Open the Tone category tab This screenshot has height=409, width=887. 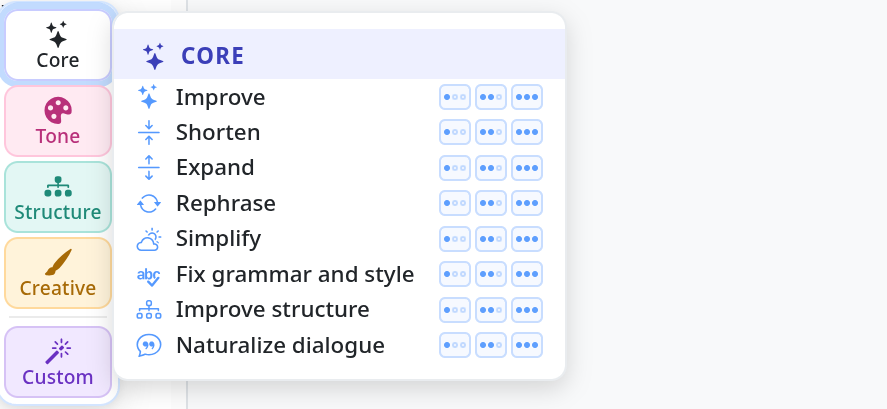coord(58,121)
